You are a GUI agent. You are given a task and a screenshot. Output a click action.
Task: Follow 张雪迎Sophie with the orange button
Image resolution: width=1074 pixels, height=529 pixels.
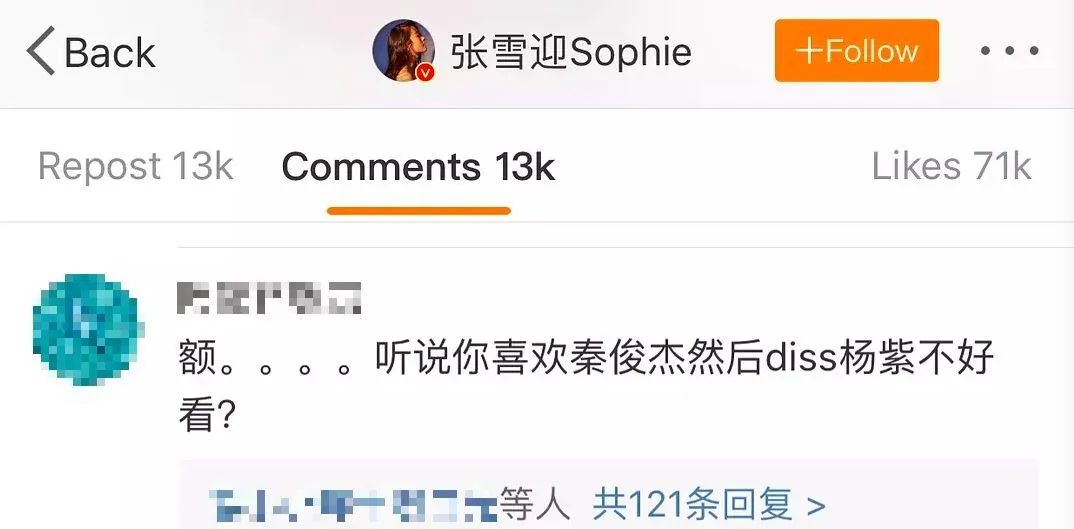(857, 51)
